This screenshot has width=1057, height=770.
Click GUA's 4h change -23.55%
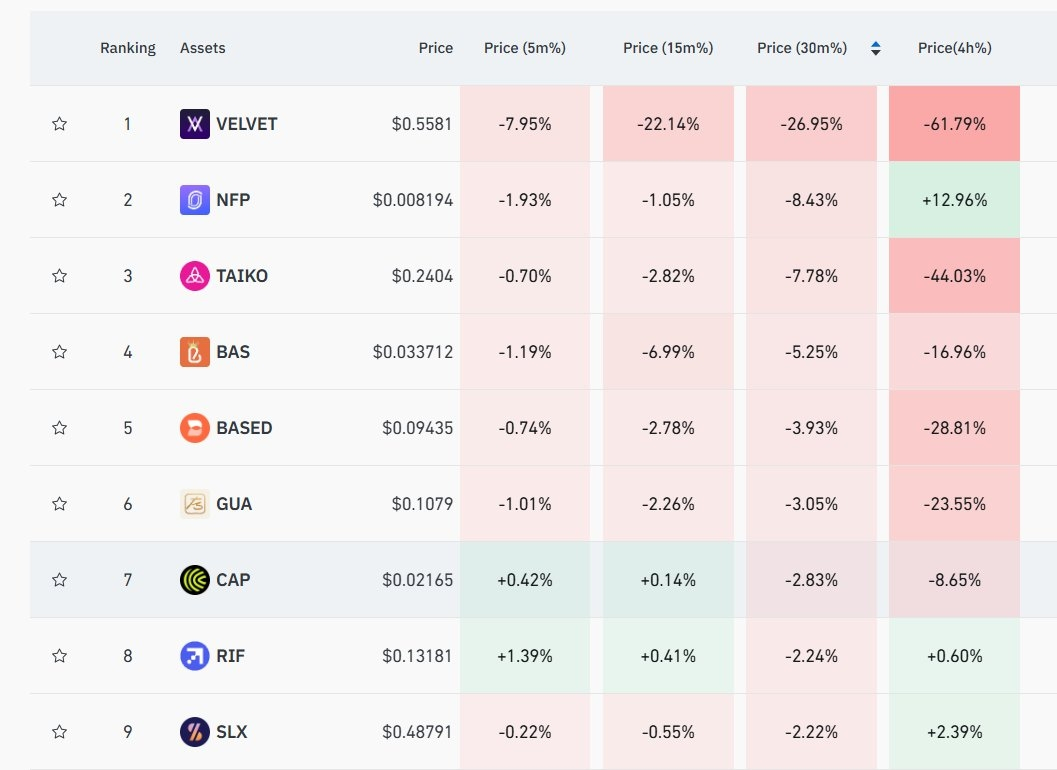[955, 504]
